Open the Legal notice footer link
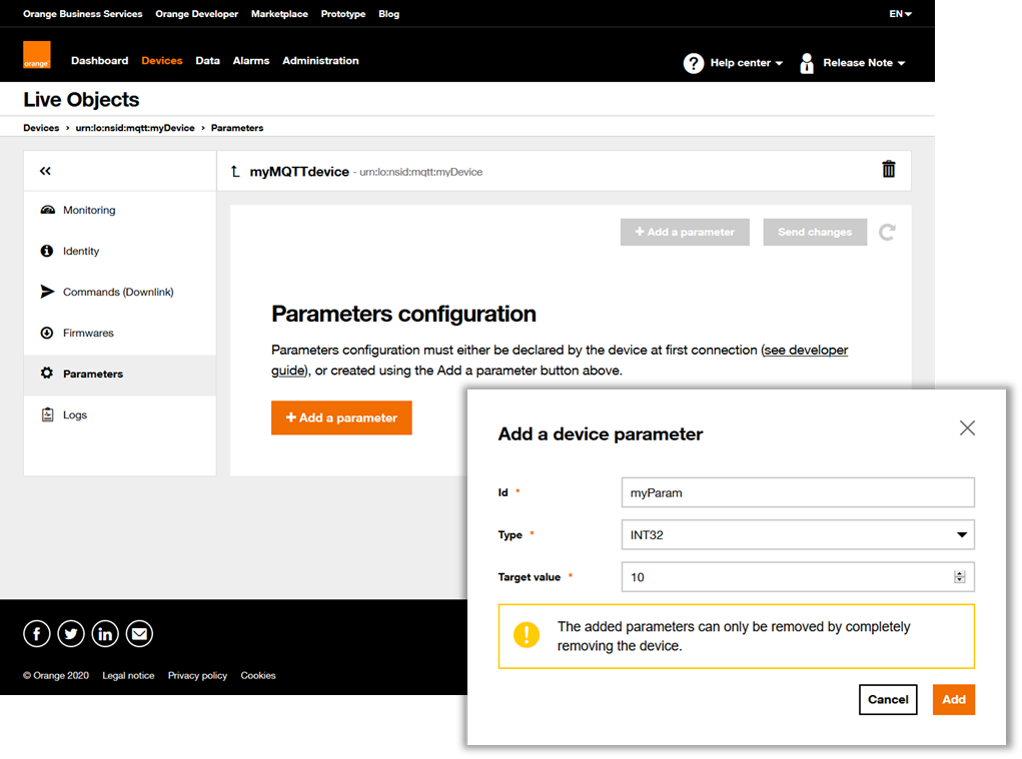 click(x=128, y=676)
